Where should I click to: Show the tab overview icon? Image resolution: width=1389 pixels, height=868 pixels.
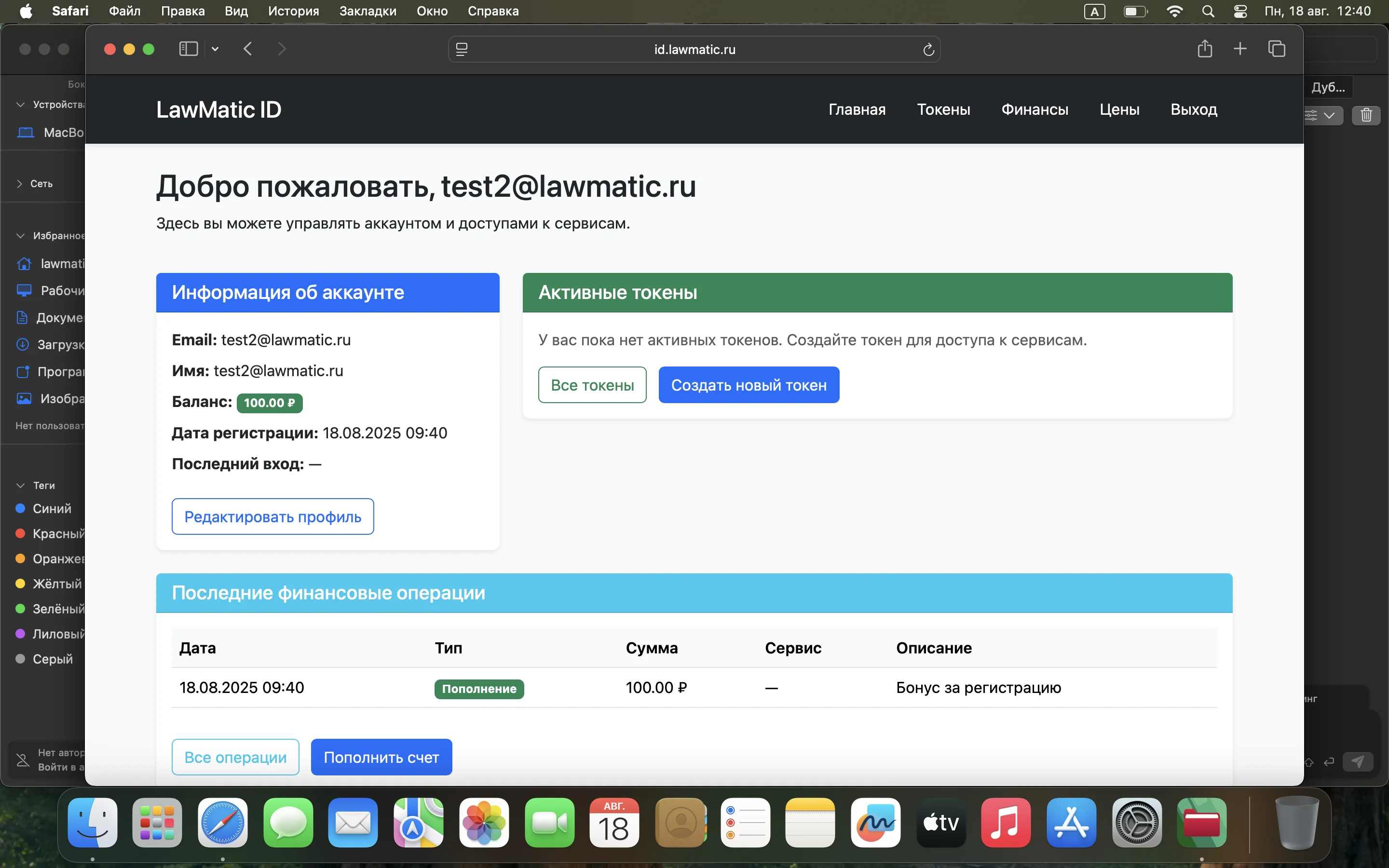[1277, 49]
